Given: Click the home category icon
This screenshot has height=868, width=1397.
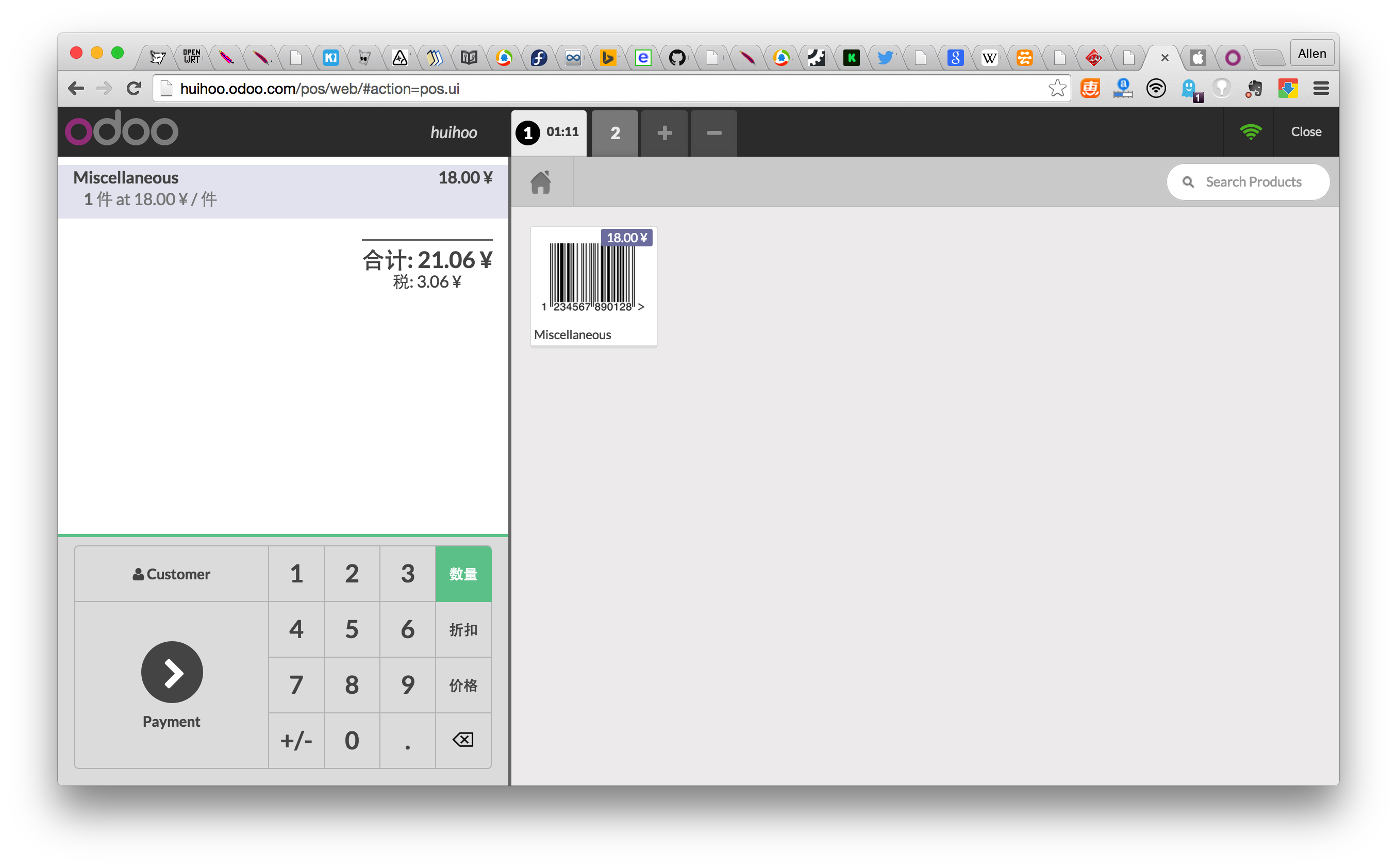Looking at the screenshot, I should 541,182.
